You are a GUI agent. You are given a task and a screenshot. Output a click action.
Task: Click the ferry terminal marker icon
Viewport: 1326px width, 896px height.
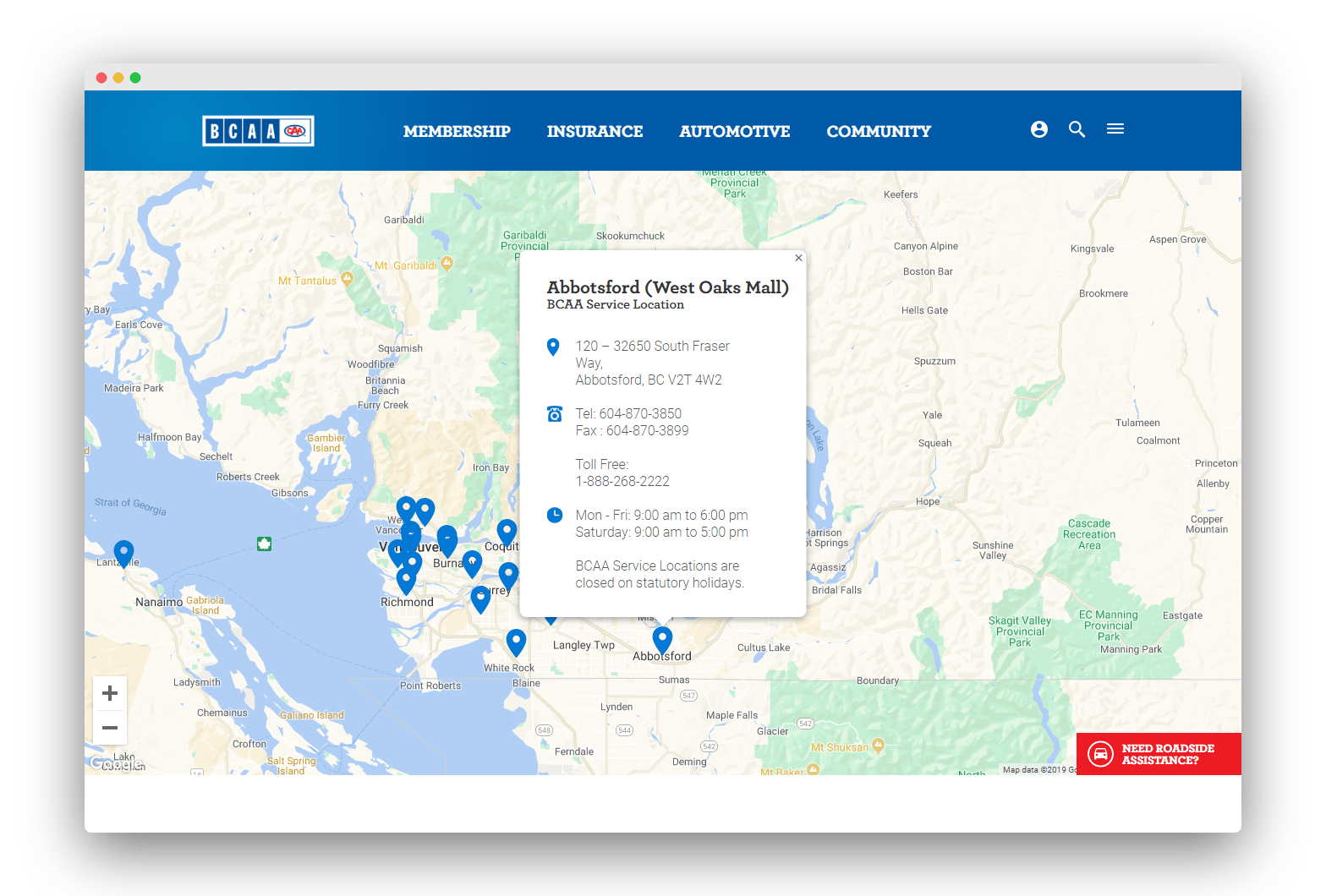[x=265, y=544]
